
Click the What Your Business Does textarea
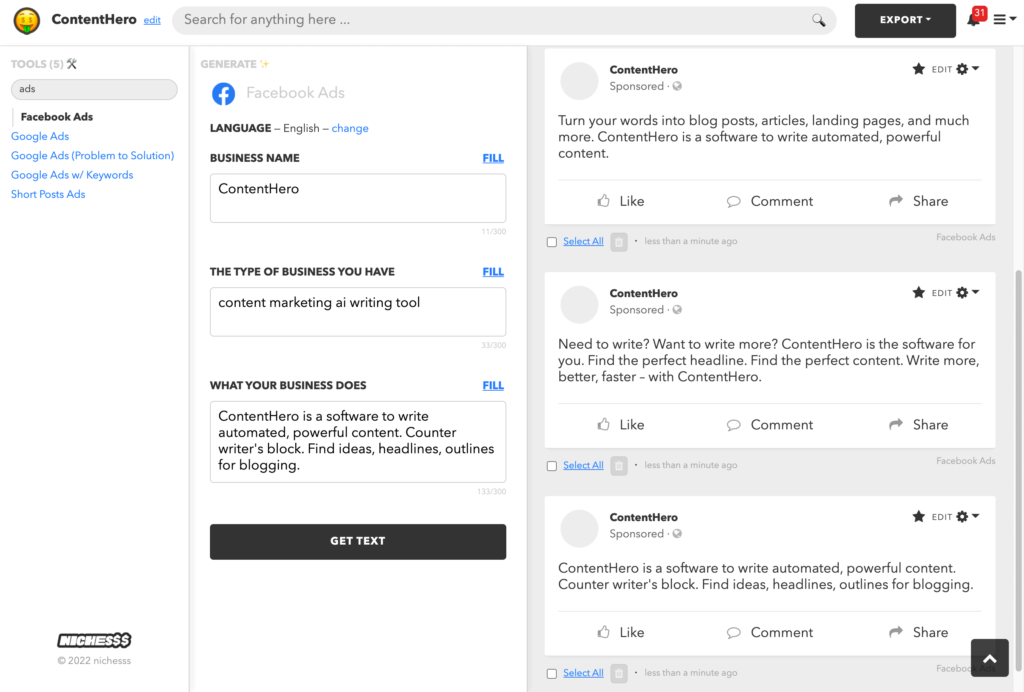[358, 442]
